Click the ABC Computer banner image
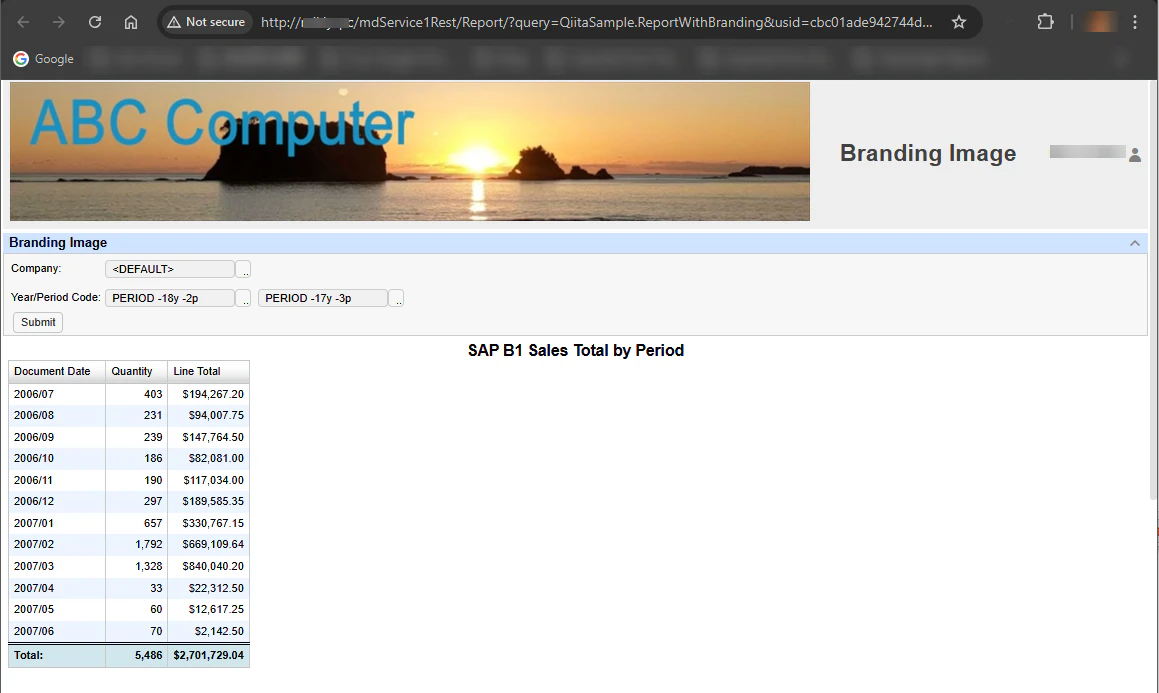 pos(409,151)
